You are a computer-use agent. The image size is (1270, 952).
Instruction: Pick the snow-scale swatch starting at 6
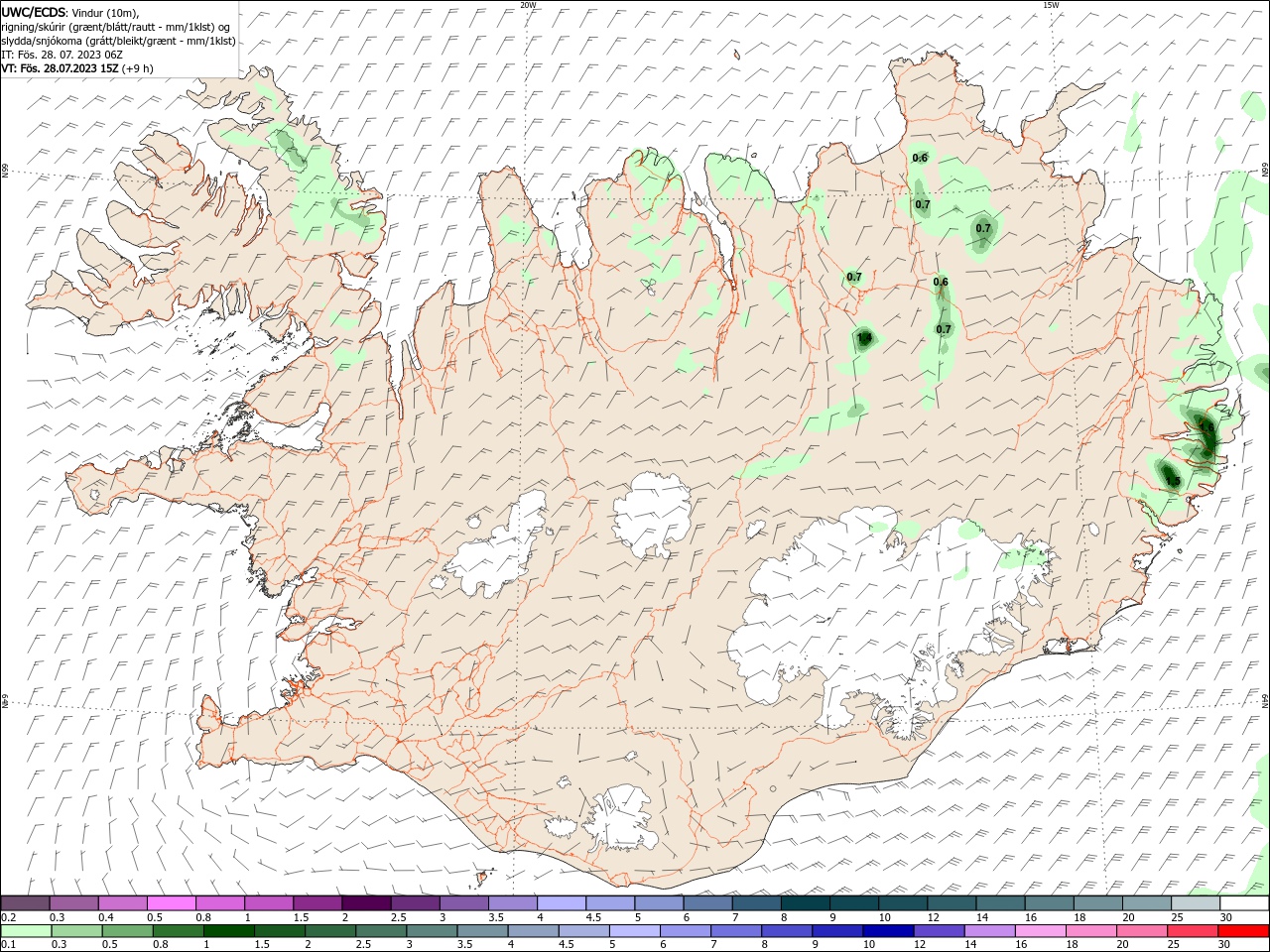point(708,903)
